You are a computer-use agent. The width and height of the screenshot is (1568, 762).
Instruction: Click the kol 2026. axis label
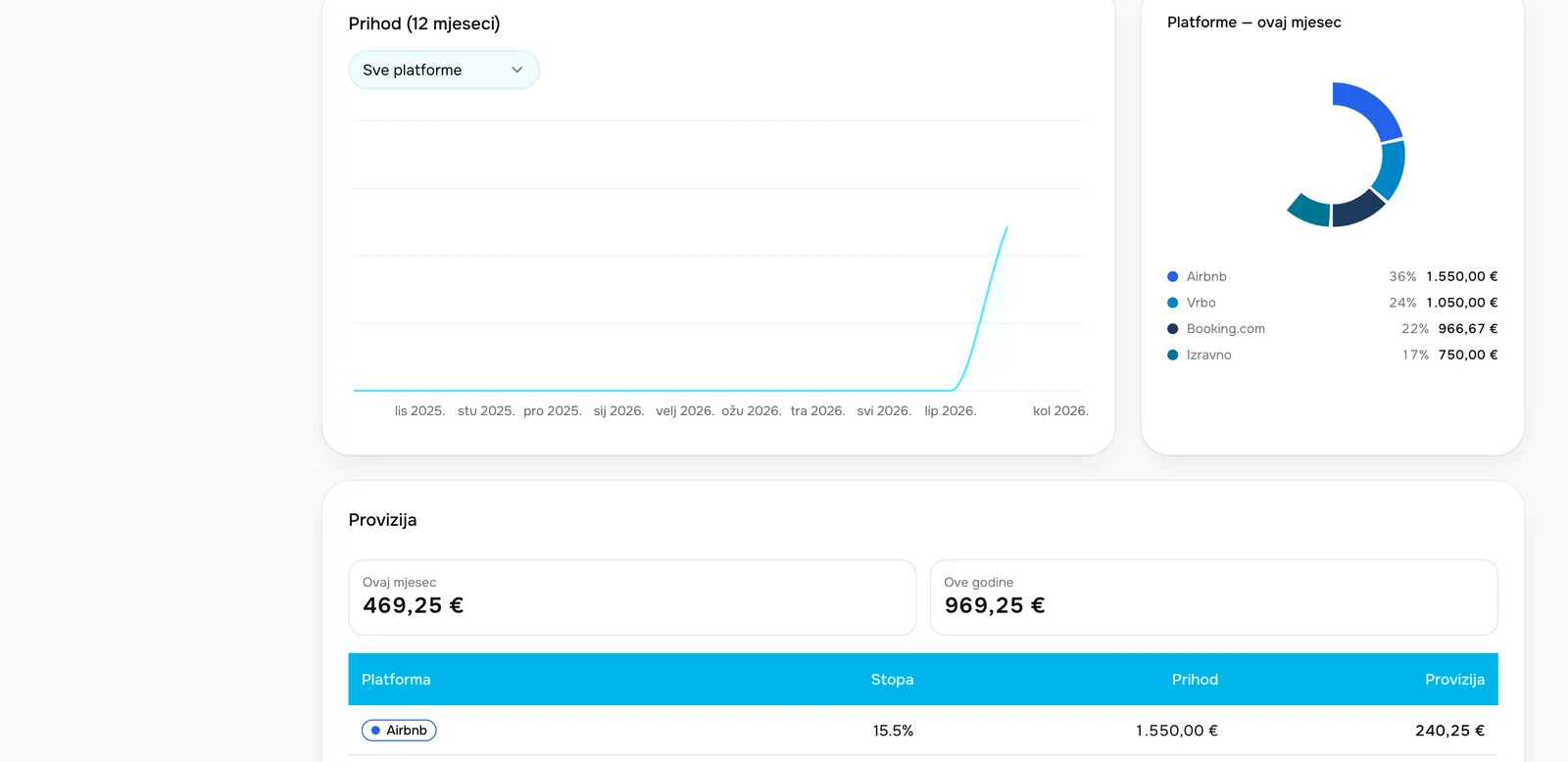coord(1060,411)
